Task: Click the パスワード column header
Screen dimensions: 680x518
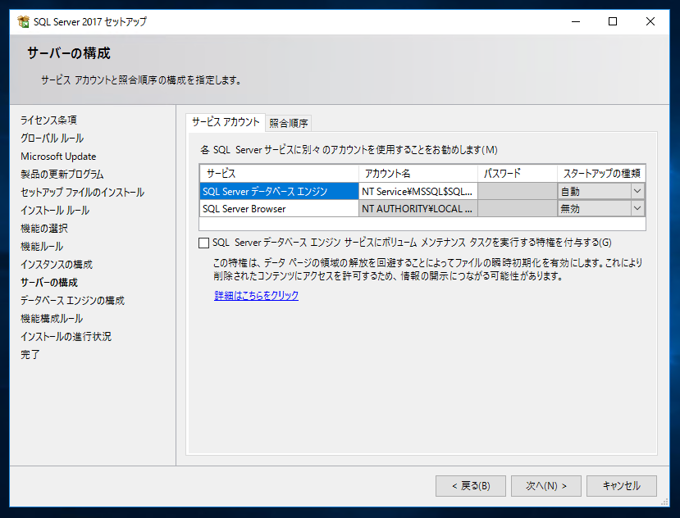Action: pos(517,174)
